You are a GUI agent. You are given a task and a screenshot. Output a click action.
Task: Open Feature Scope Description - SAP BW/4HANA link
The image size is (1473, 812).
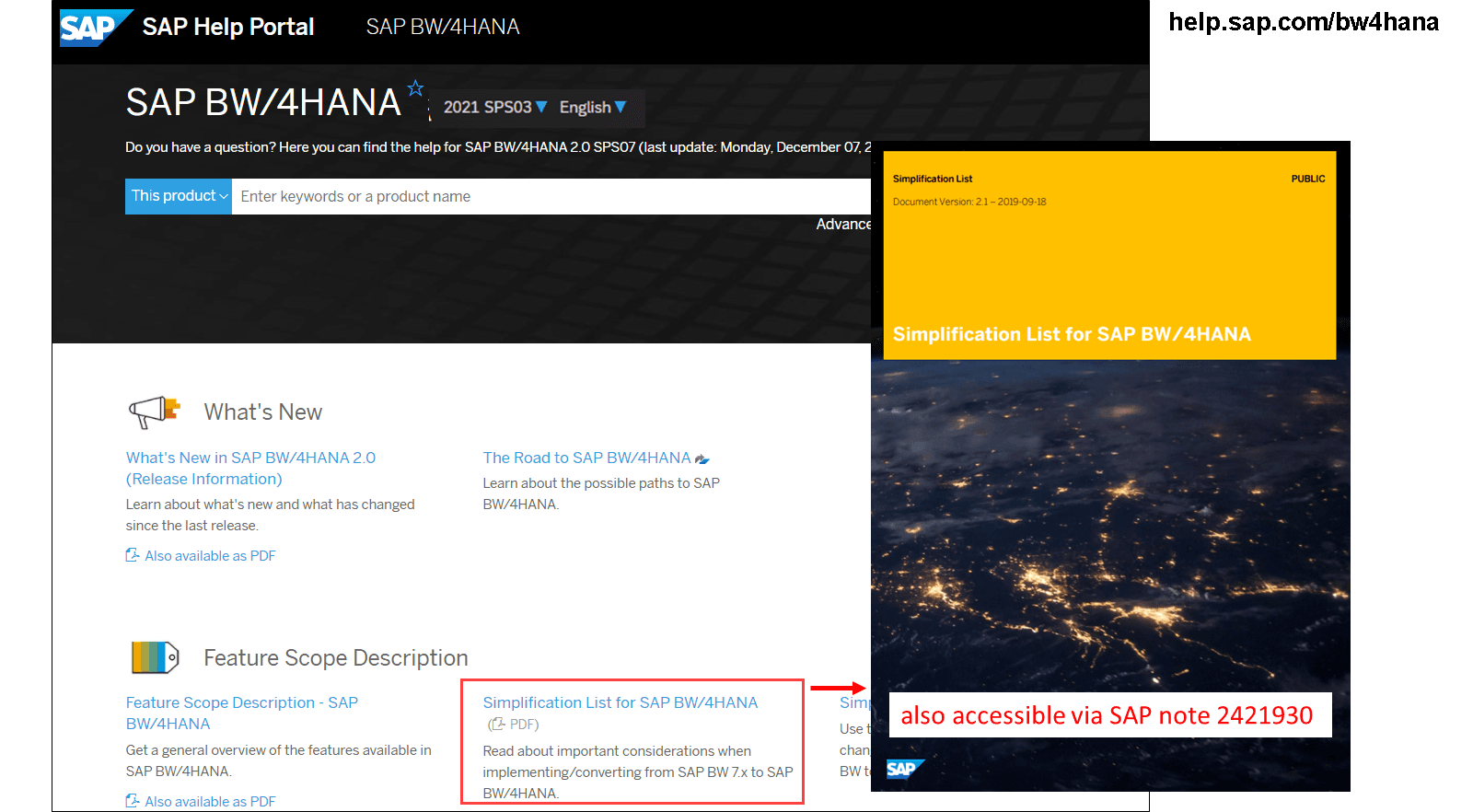pyautogui.click(x=242, y=713)
